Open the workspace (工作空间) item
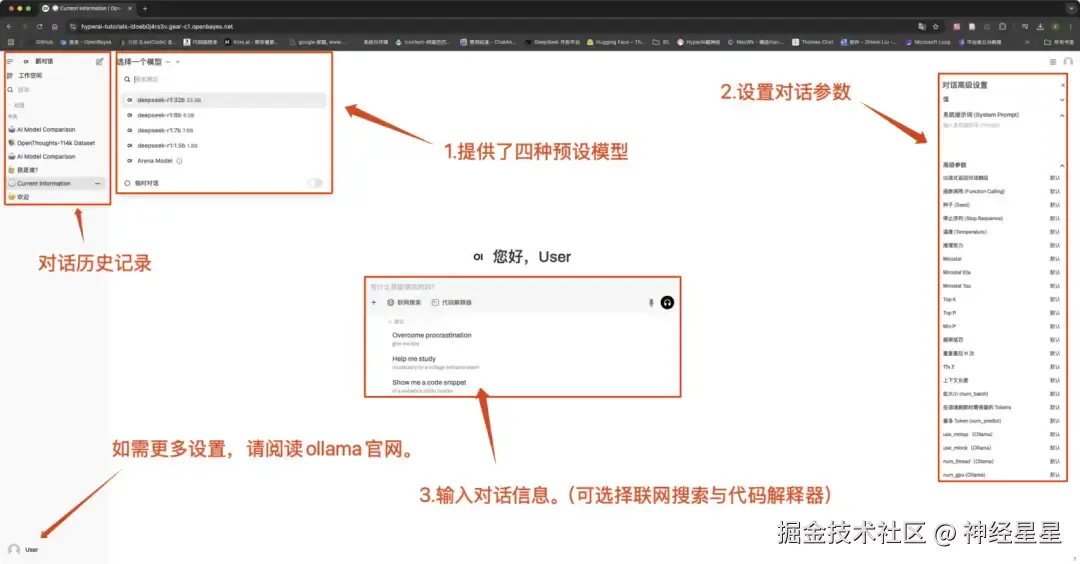 pos(25,76)
